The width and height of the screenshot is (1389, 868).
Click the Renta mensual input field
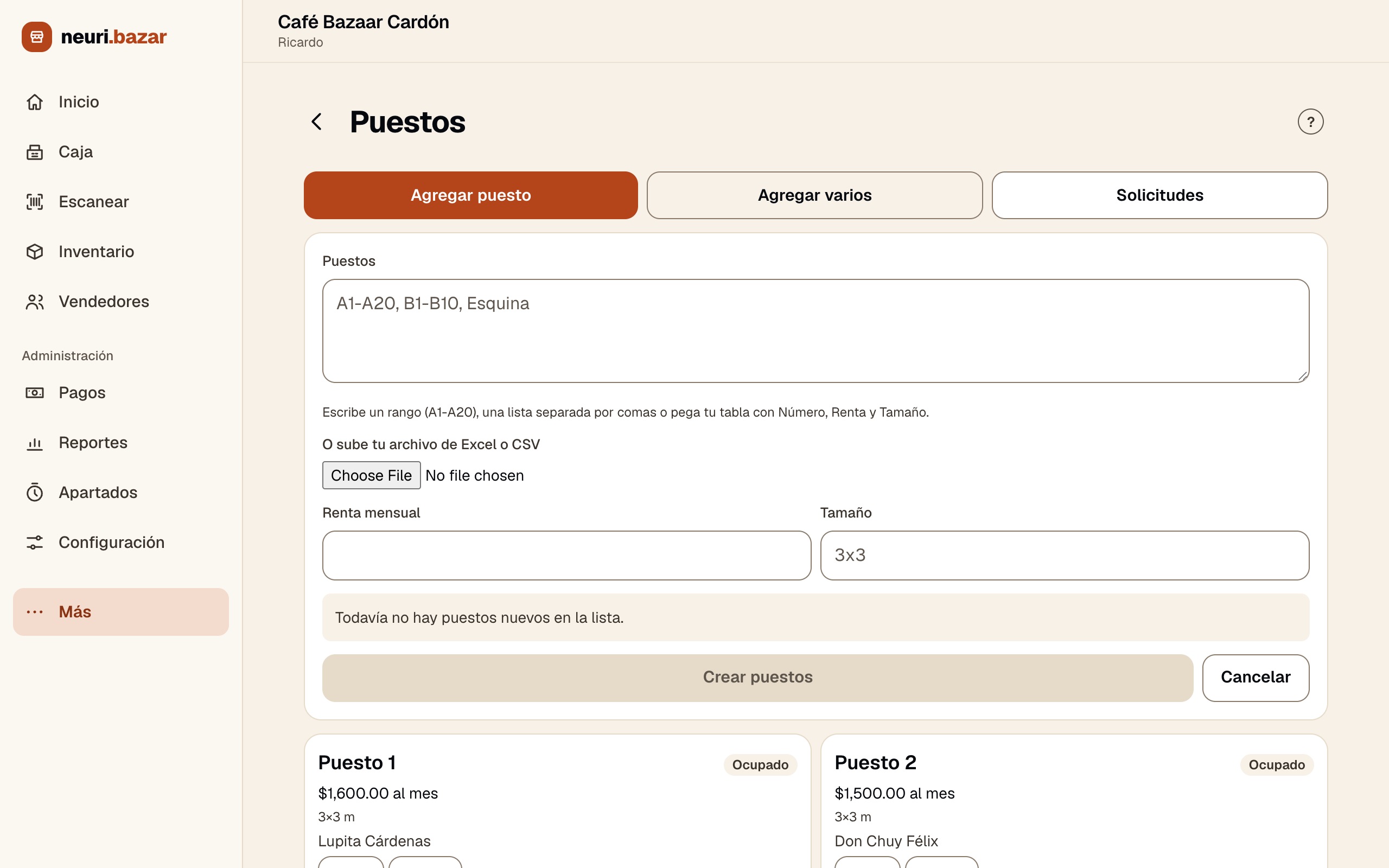coord(566,555)
